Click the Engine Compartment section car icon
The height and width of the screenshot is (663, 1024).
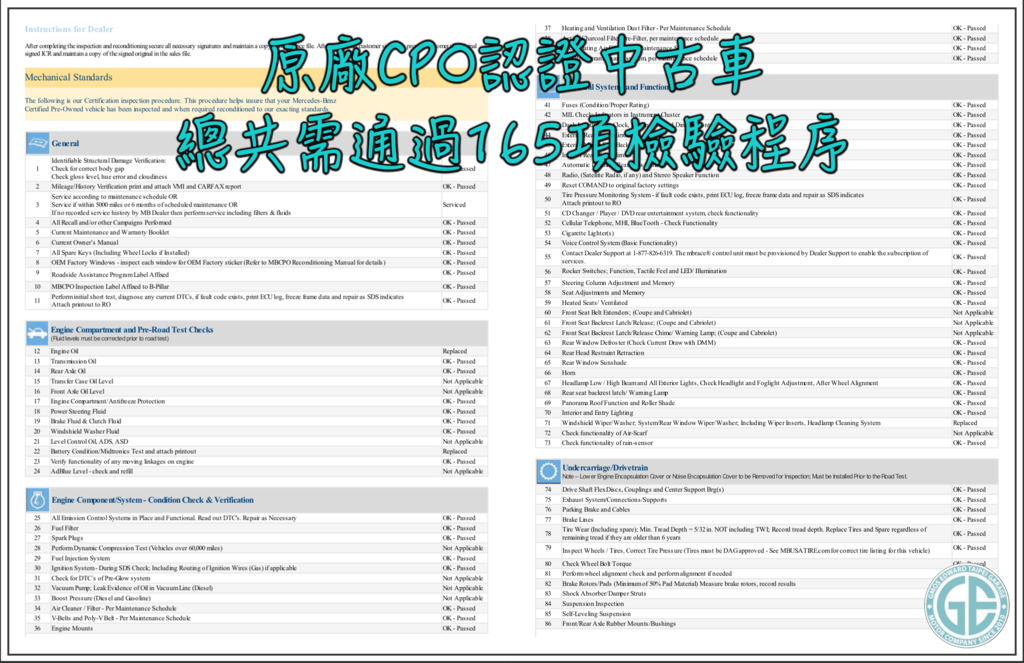37,334
